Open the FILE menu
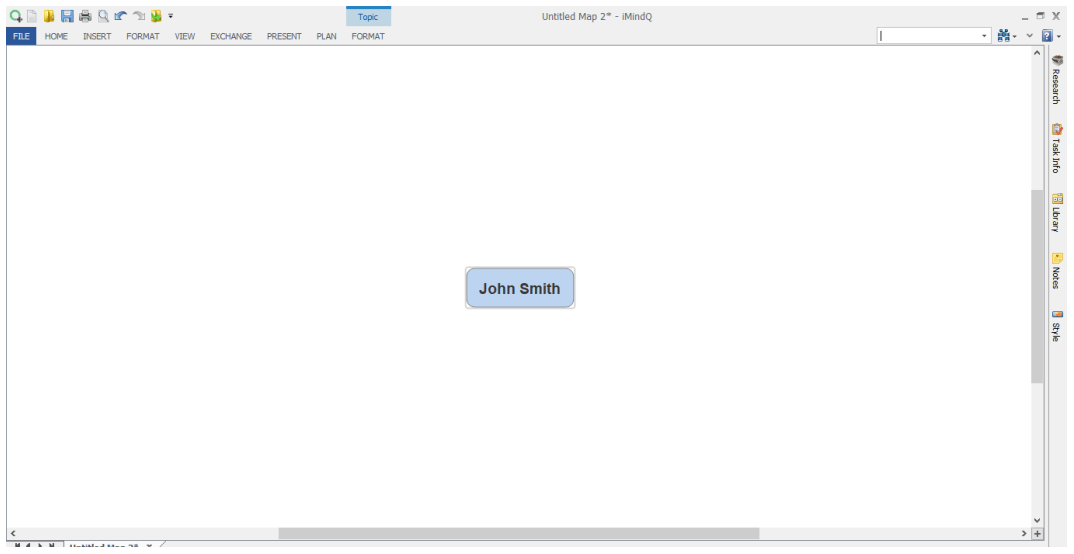Screen dimensions: 1074x554 pyautogui.click(x=21, y=36)
